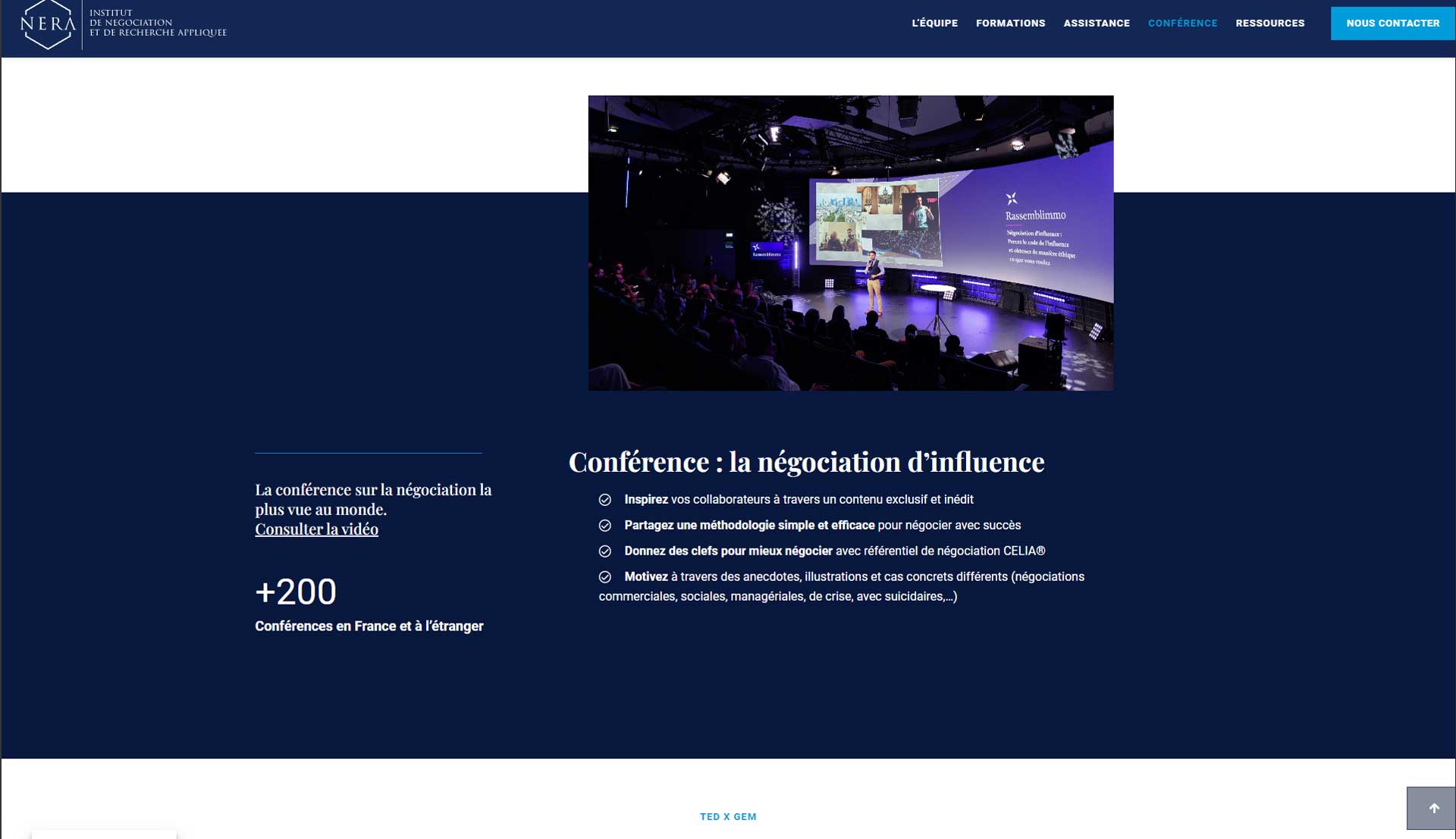Viewport: 1456px width, 839px height.
Task: Click the checkmark icon beside Partagez
Action: 605,526
